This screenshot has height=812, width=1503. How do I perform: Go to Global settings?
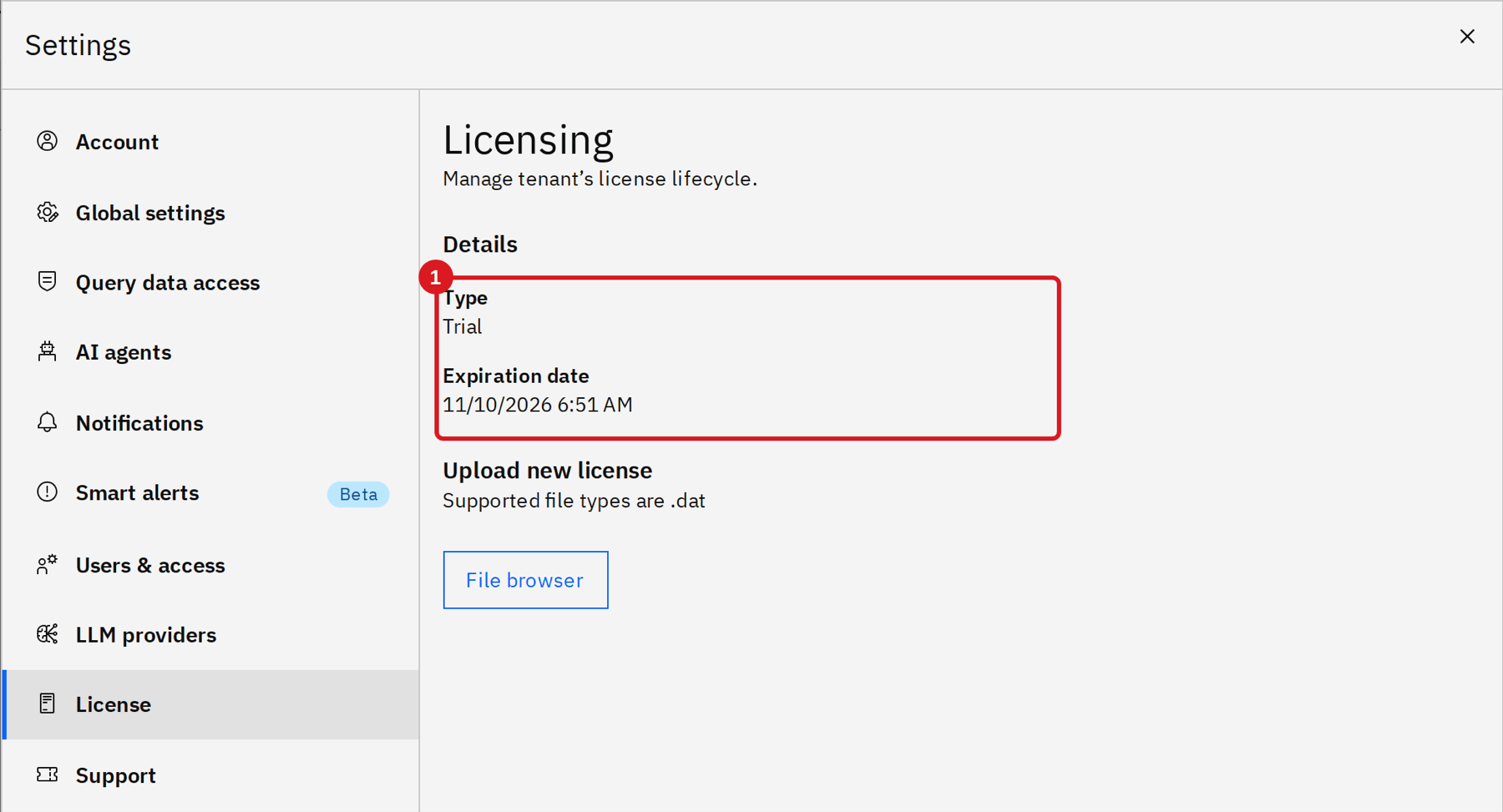pyautogui.click(x=210, y=213)
